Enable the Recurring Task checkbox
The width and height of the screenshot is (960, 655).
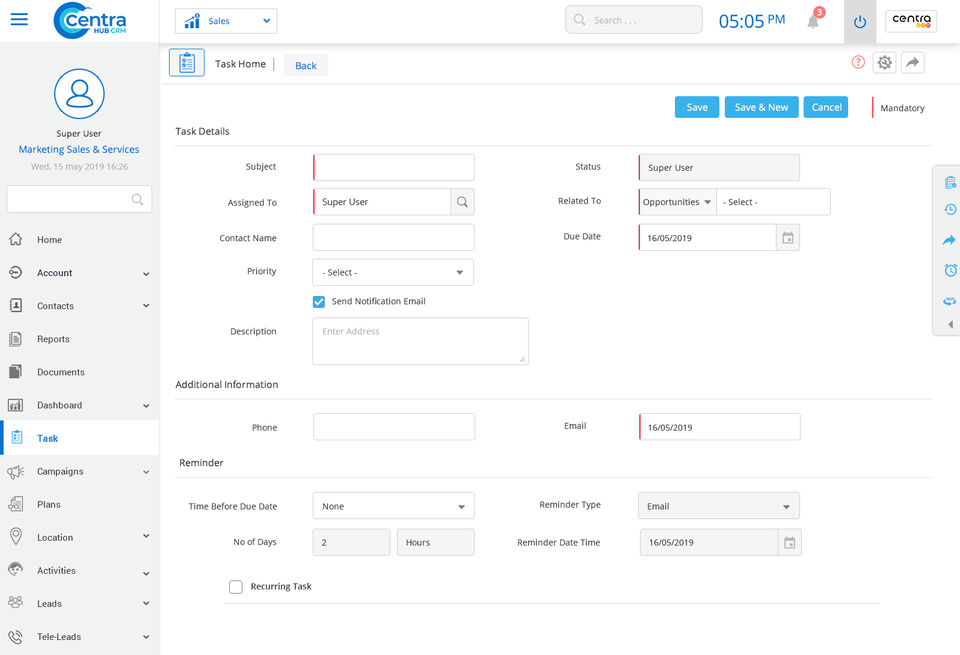point(236,587)
